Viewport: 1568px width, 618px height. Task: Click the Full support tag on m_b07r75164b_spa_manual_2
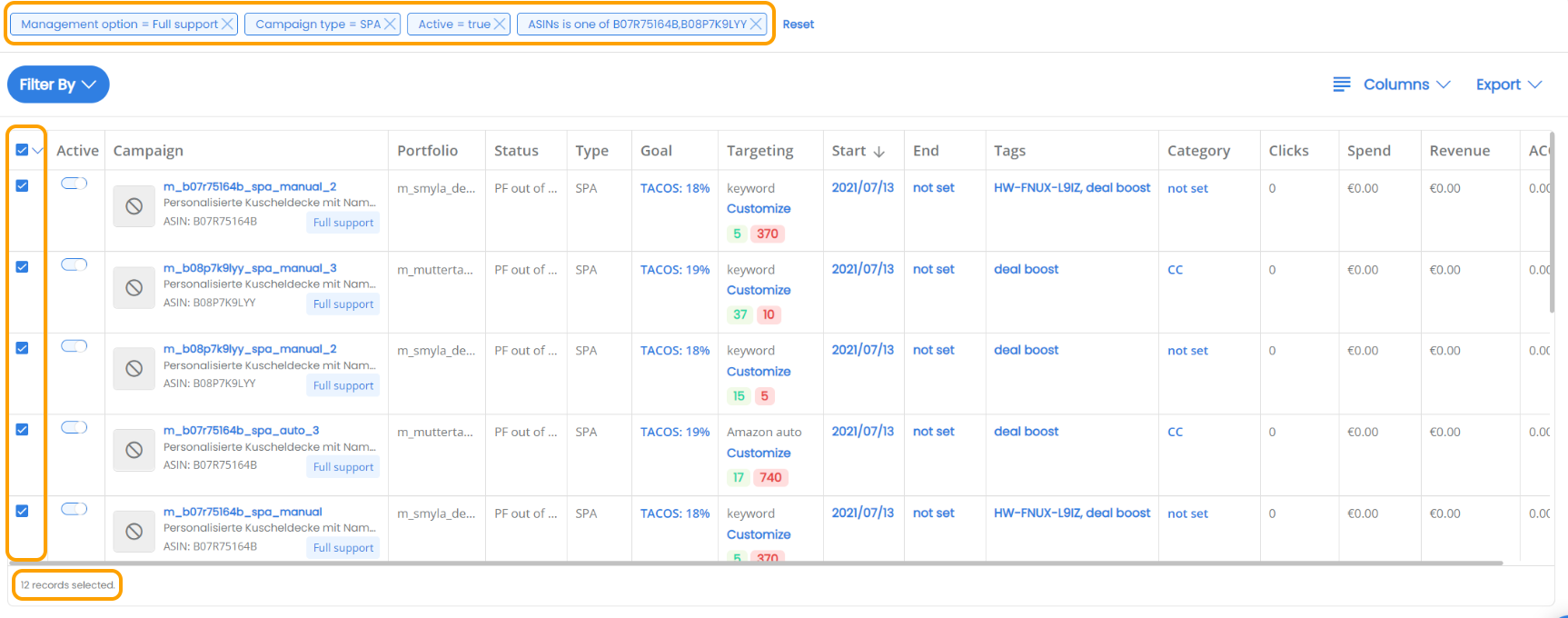point(343,223)
